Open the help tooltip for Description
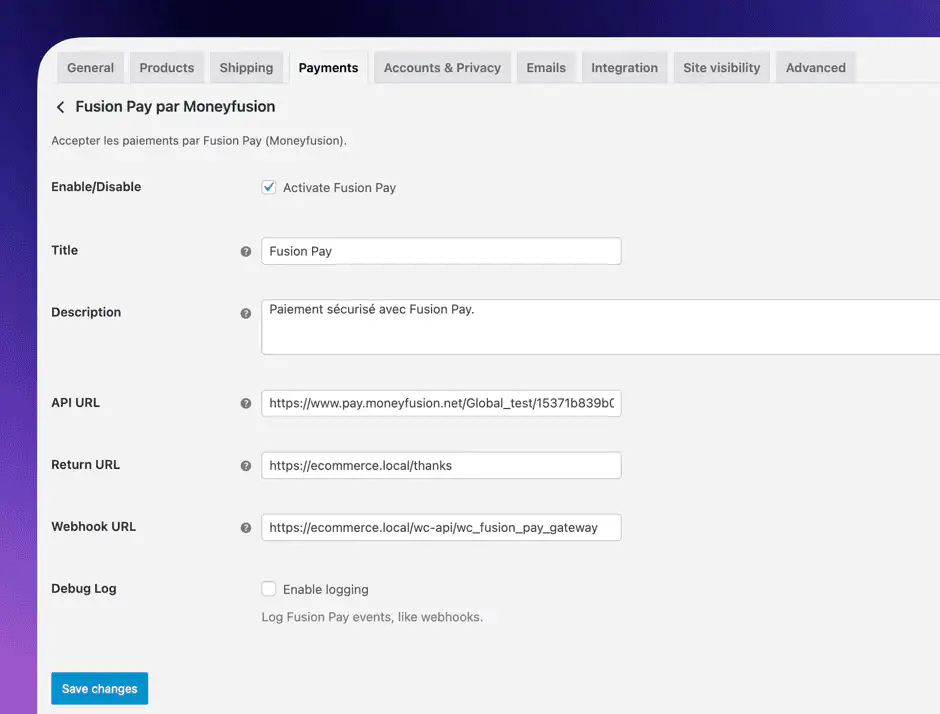Screen dimensions: 940x714 point(245,313)
